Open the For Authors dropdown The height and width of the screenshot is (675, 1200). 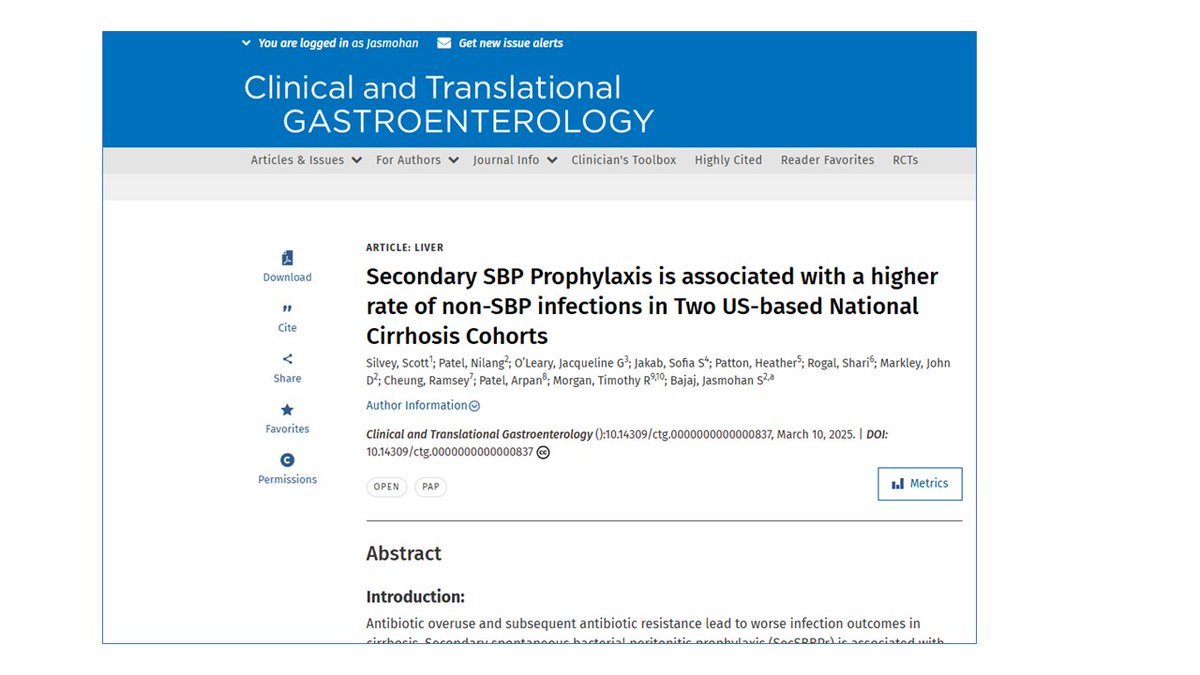[x=417, y=160]
